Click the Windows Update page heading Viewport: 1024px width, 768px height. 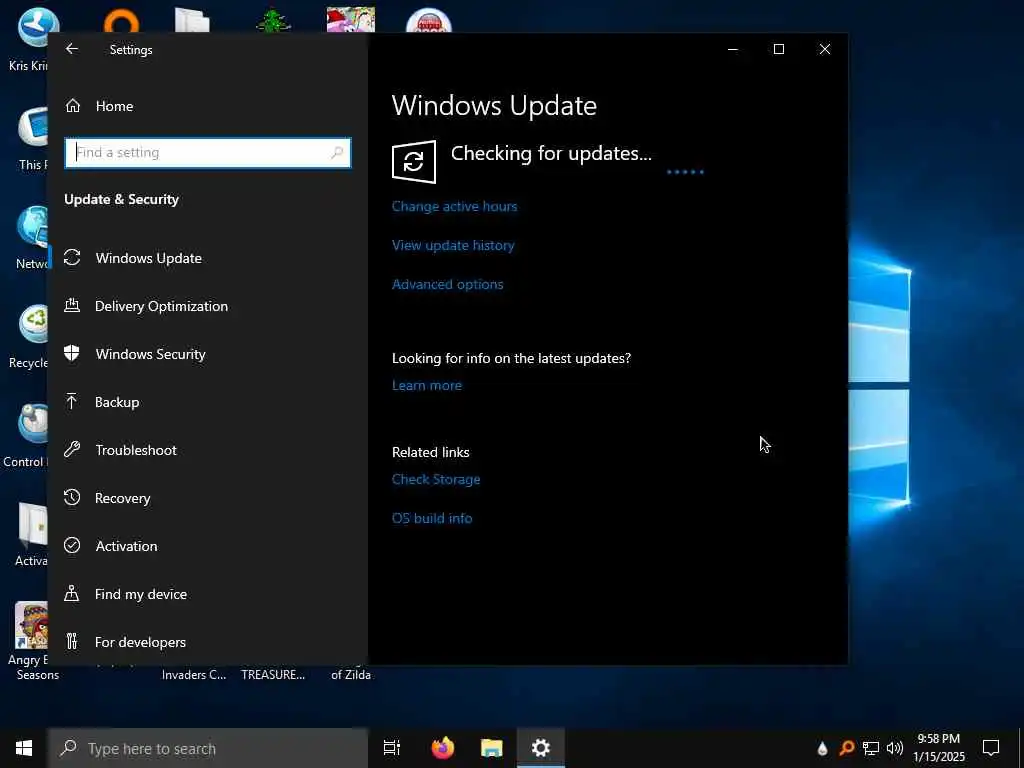[x=494, y=106]
